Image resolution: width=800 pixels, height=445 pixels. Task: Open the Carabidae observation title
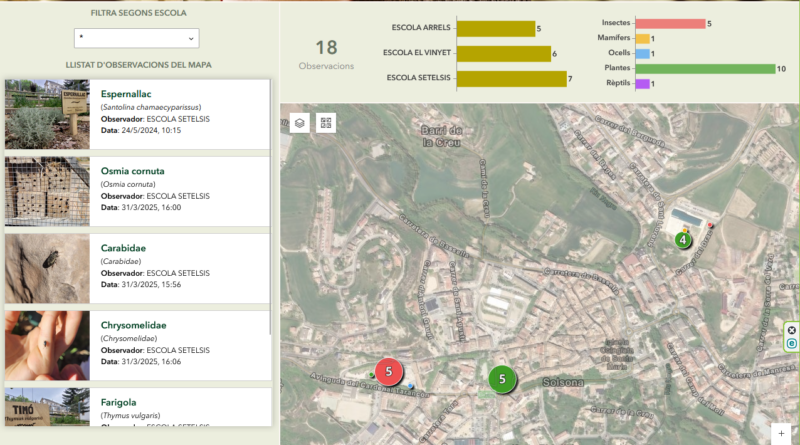coord(123,248)
